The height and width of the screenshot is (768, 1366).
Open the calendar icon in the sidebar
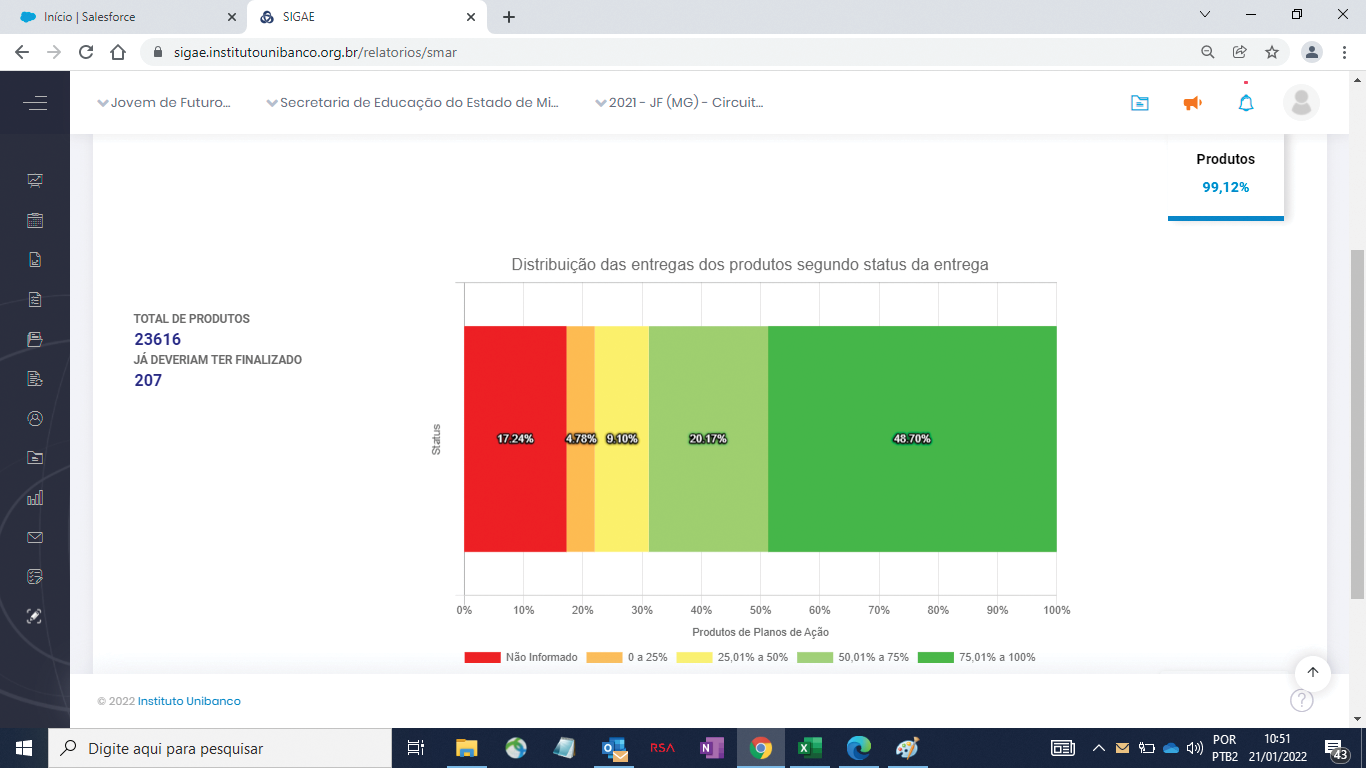pyautogui.click(x=35, y=221)
